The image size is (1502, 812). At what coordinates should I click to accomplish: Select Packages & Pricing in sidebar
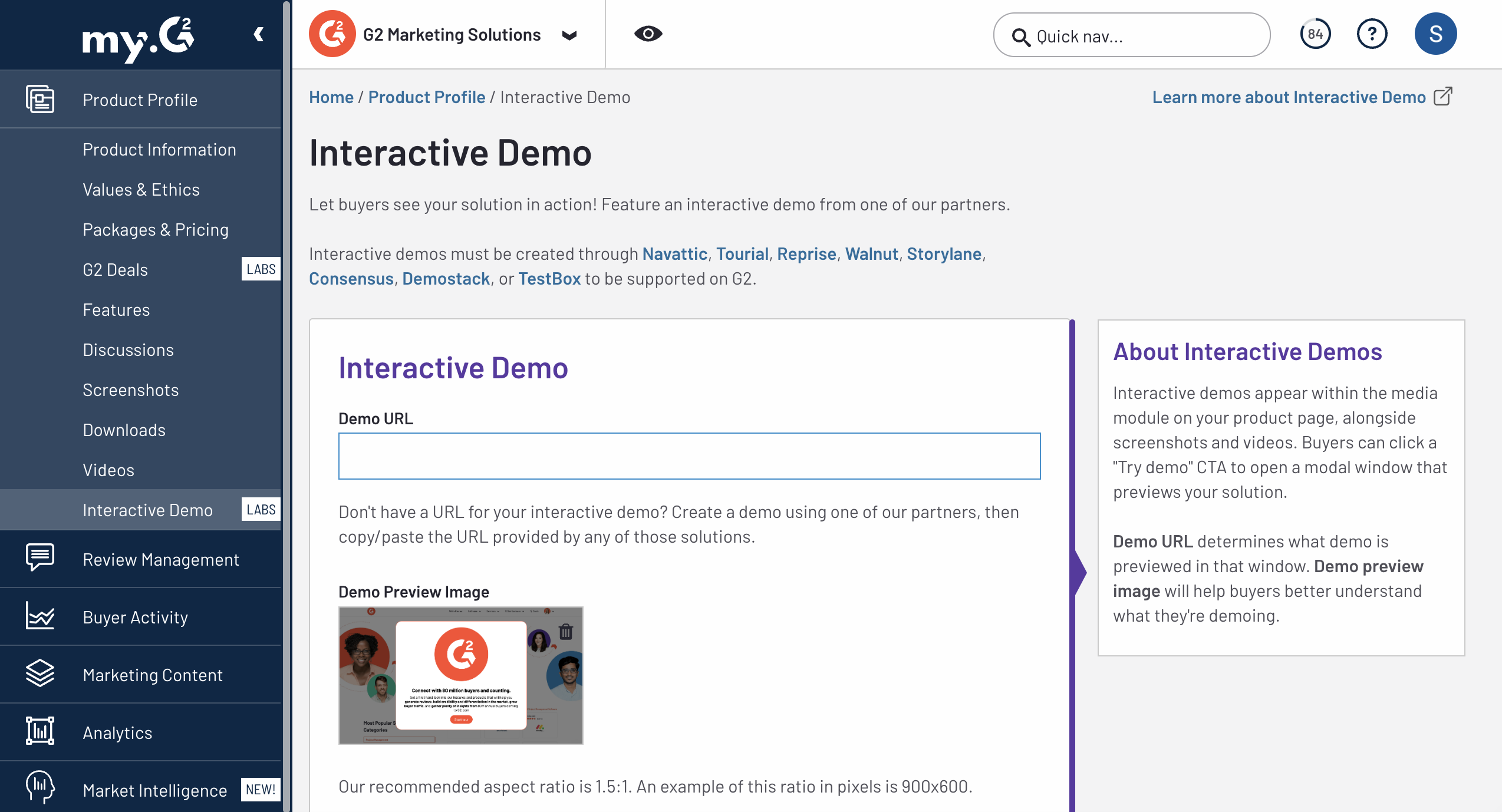coord(156,230)
